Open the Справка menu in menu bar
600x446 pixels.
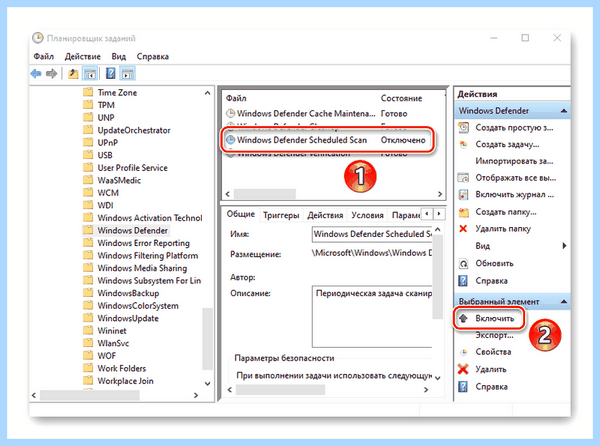pyautogui.click(x=153, y=56)
